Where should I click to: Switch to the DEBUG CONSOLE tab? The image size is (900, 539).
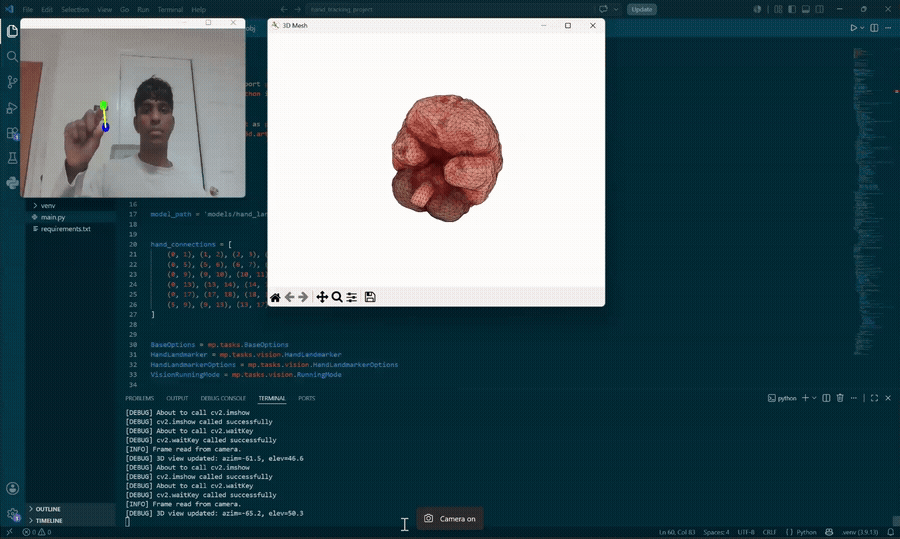(x=223, y=398)
